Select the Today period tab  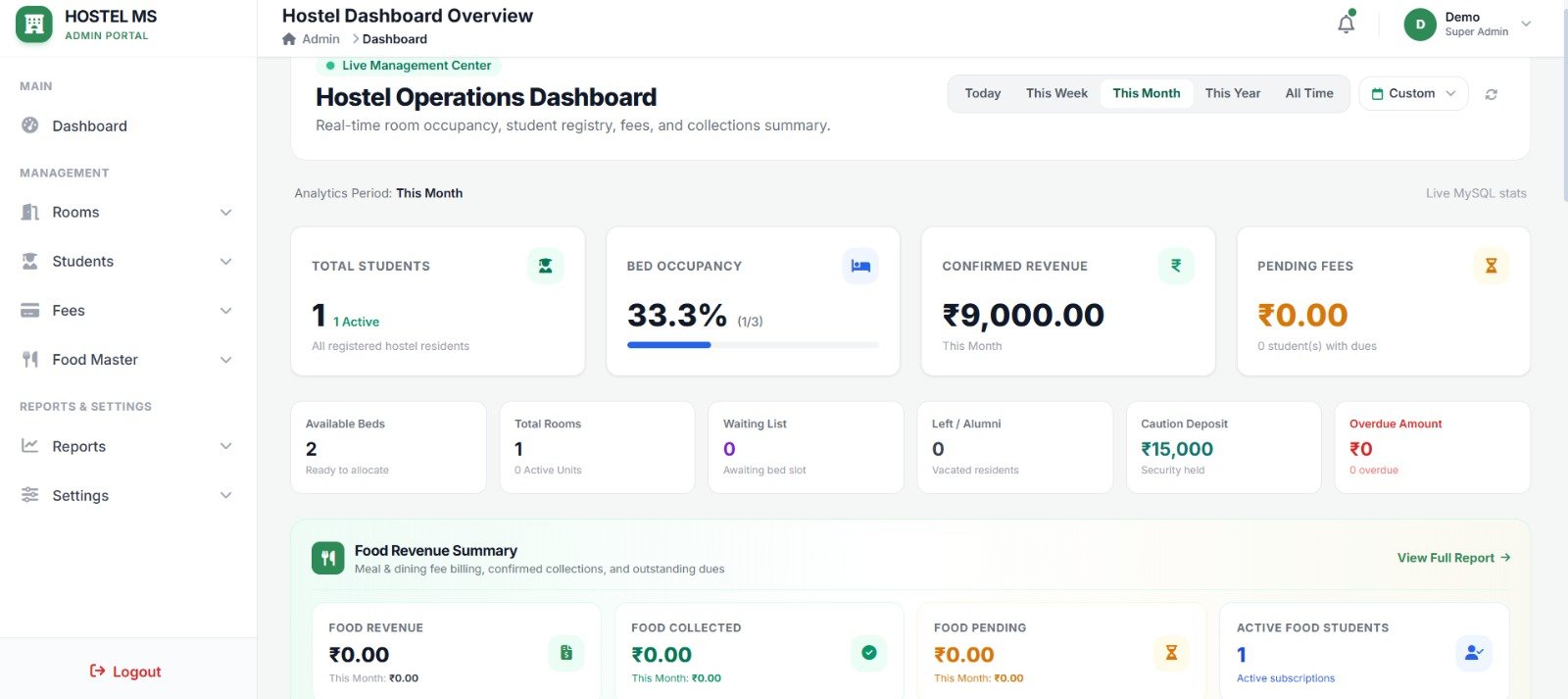click(983, 93)
